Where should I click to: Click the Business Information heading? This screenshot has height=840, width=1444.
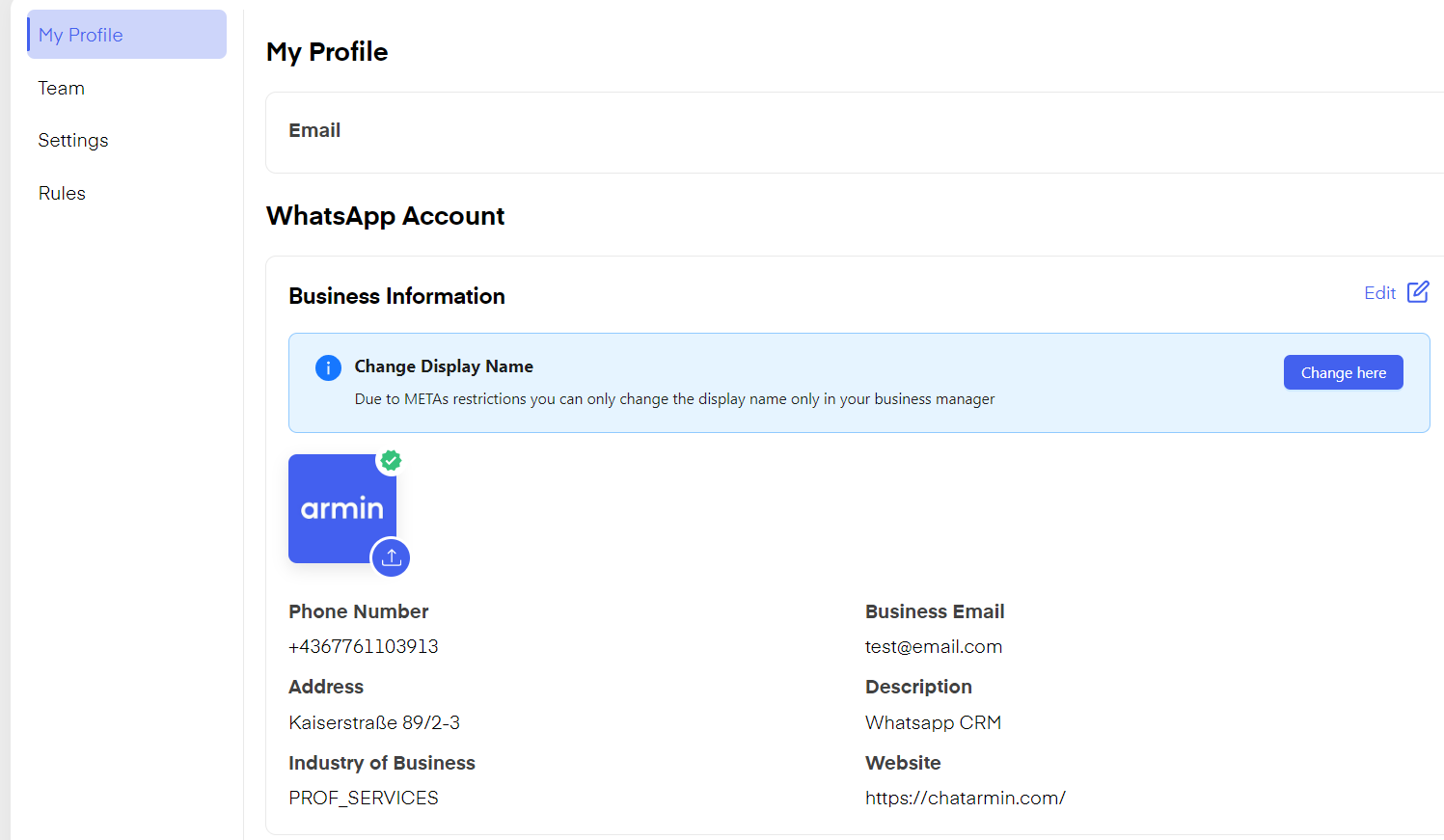click(396, 296)
